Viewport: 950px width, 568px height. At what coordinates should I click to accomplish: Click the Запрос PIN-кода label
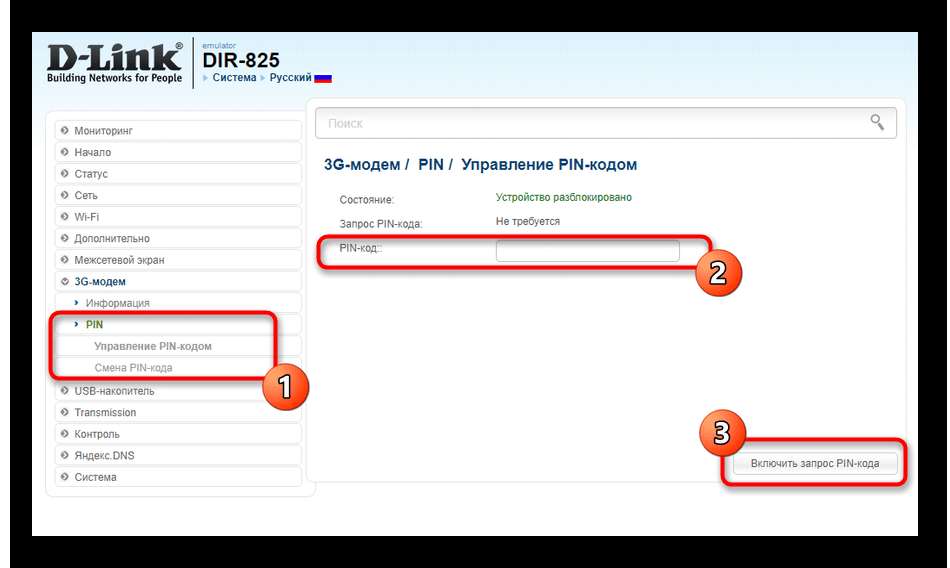tap(380, 224)
